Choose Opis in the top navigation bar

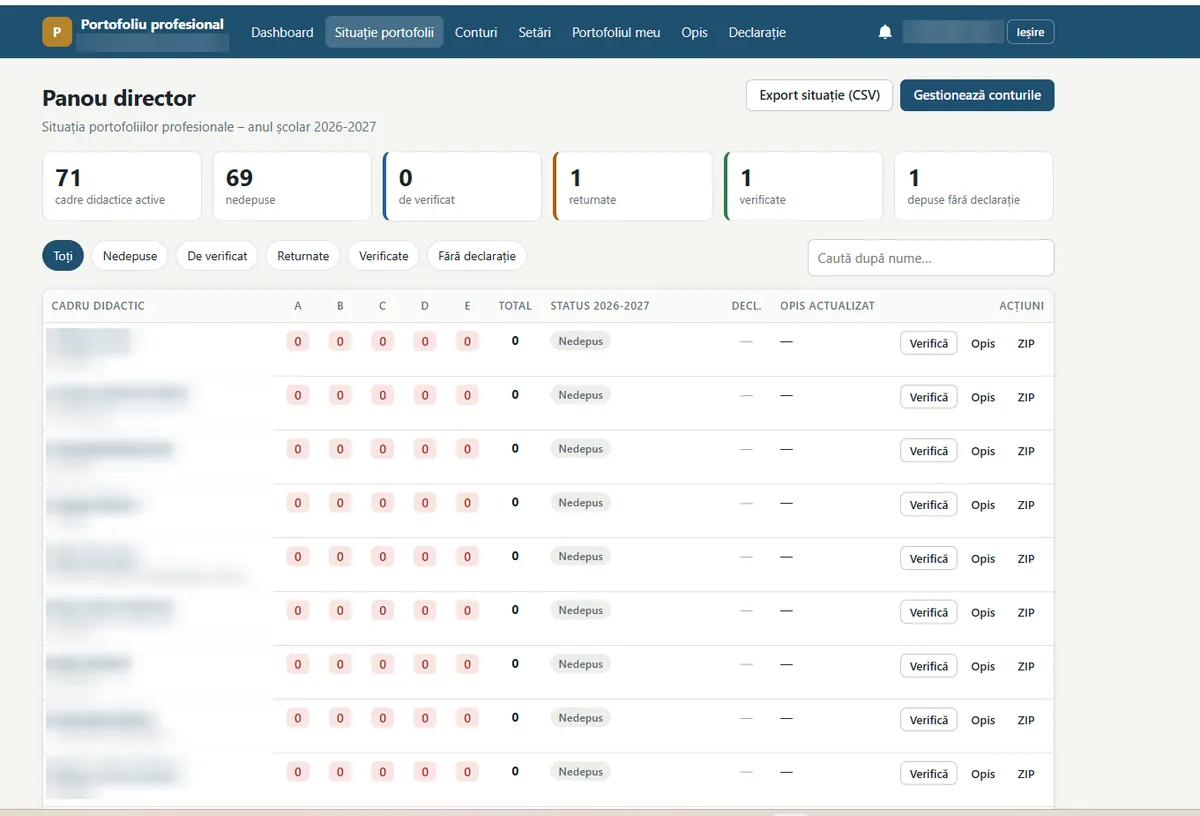[695, 32]
